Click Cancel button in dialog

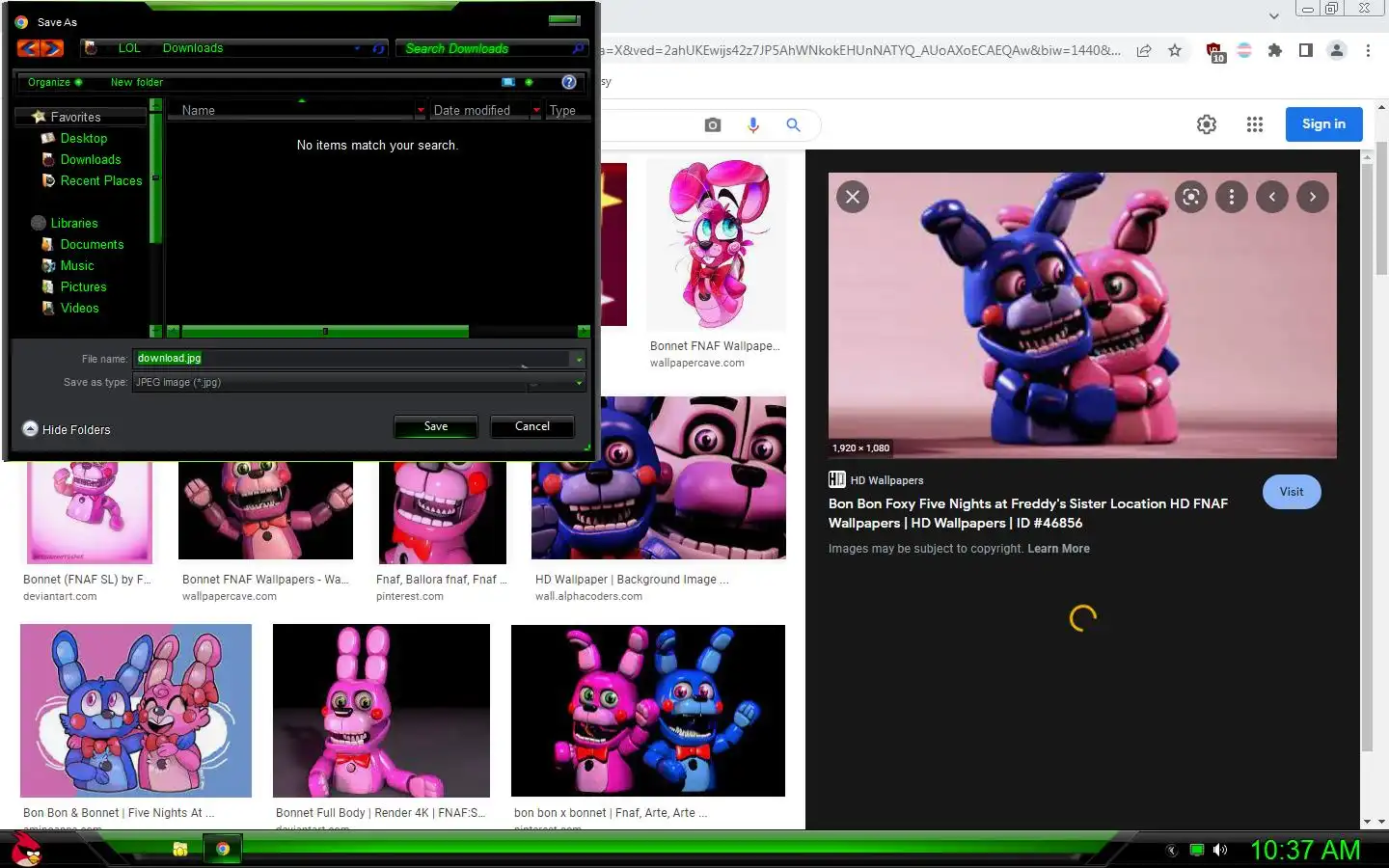click(x=532, y=426)
